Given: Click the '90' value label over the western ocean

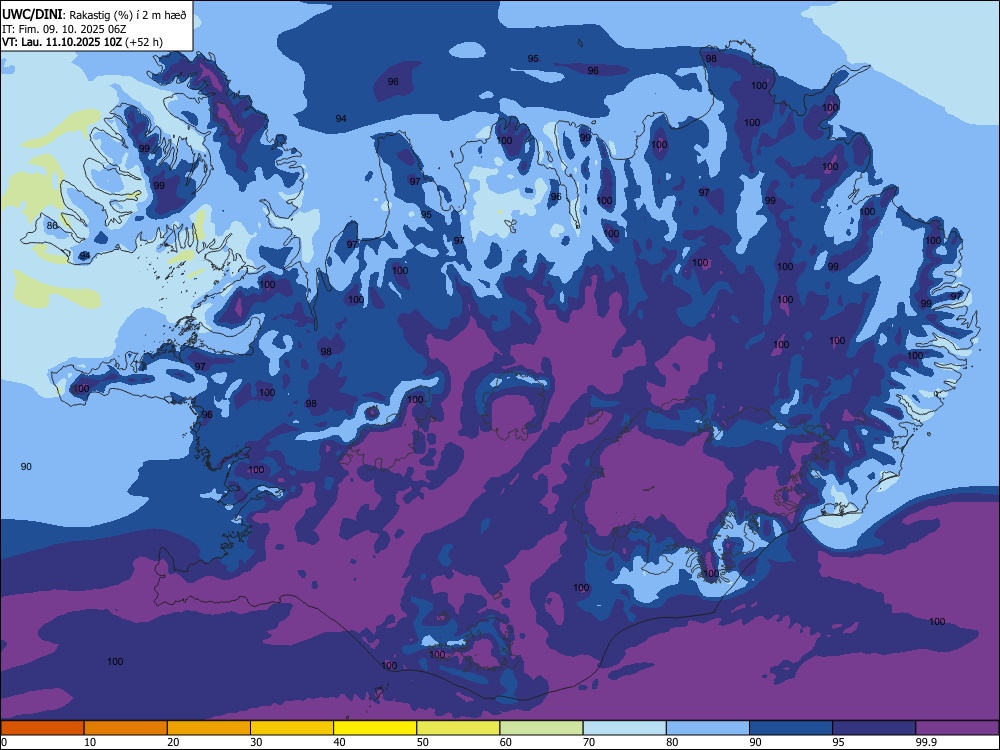Looking at the screenshot, I should point(26,467).
